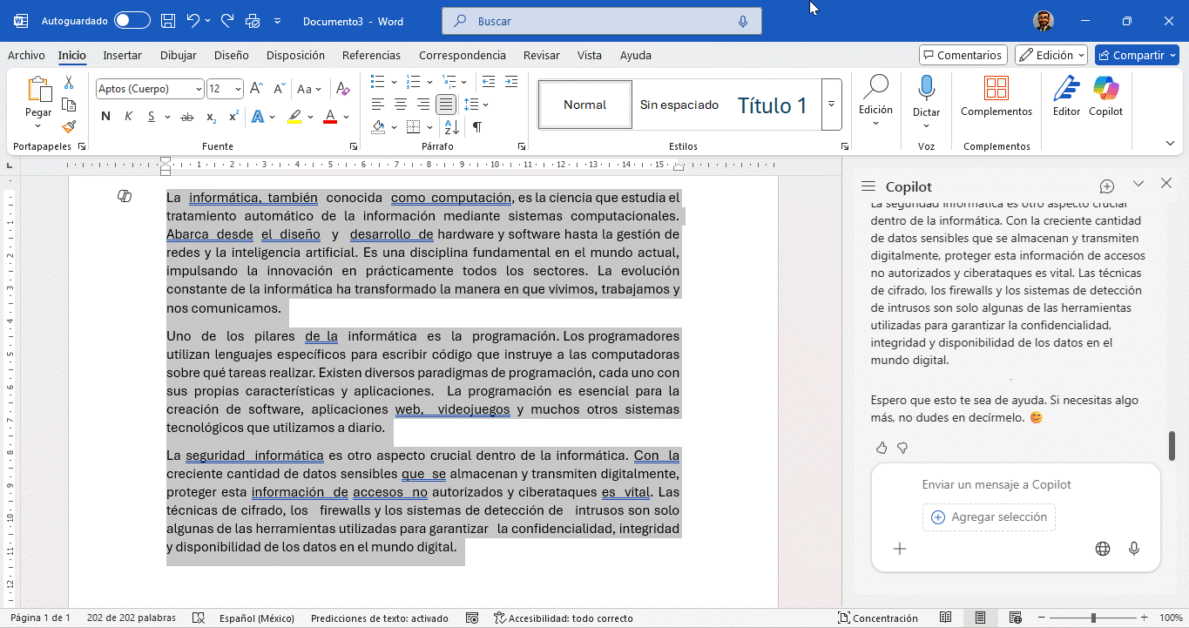Toggle the Autoguardado switch
Viewport: 1189px width, 628px height.
132,20
